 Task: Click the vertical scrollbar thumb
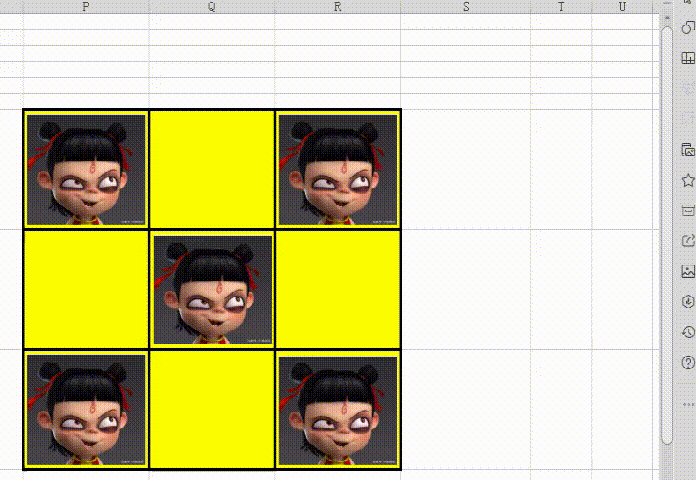[667, 235]
